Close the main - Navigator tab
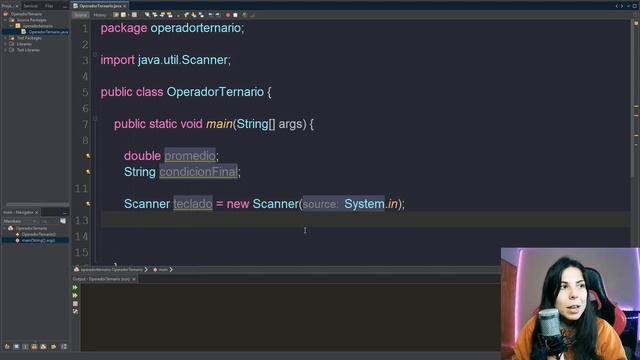Viewport: 640px width, 360px height. [x=36, y=213]
